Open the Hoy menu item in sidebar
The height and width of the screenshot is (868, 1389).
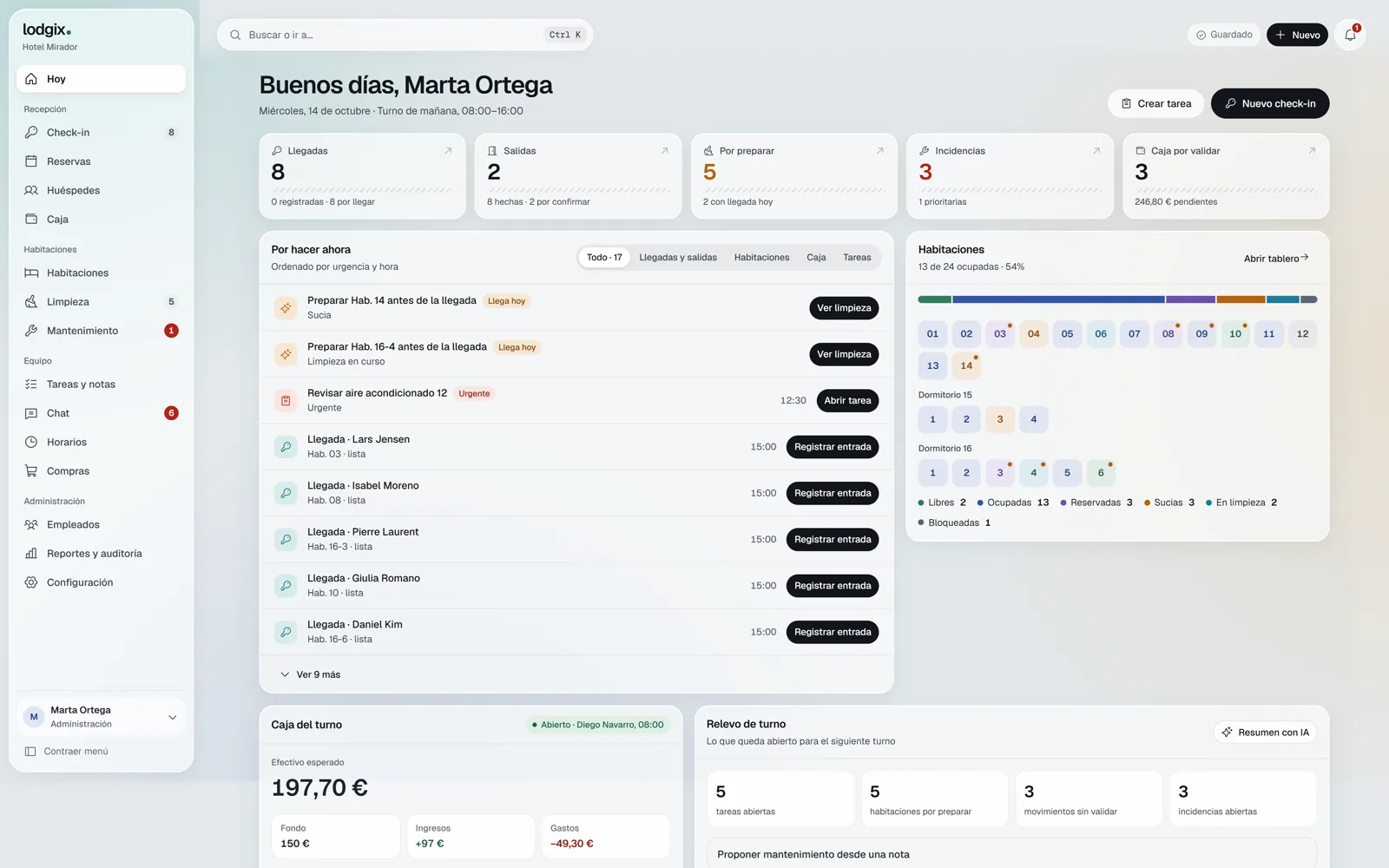tap(101, 79)
